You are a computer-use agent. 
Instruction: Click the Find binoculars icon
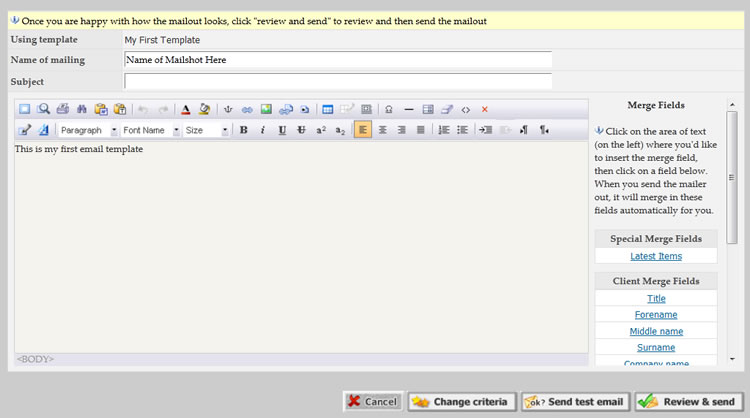[82, 109]
